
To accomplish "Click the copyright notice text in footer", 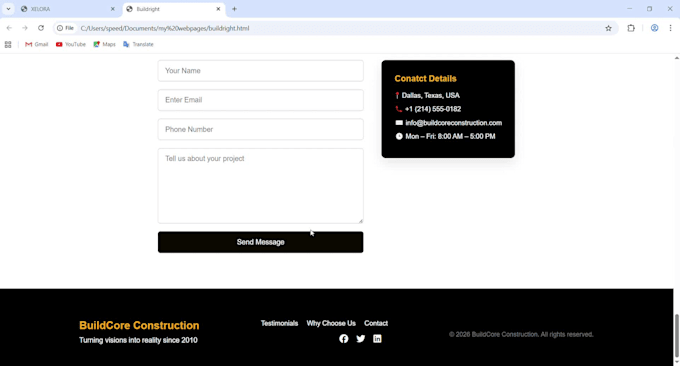I will pyautogui.click(x=521, y=334).
